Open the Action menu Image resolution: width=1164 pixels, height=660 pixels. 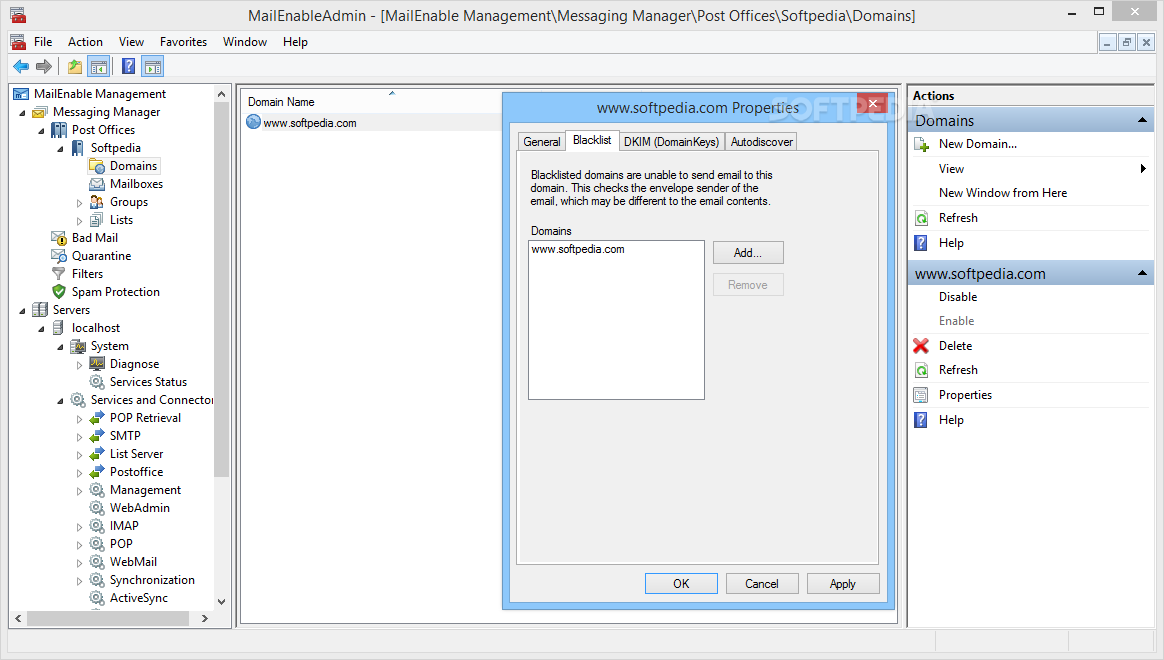pyautogui.click(x=85, y=42)
